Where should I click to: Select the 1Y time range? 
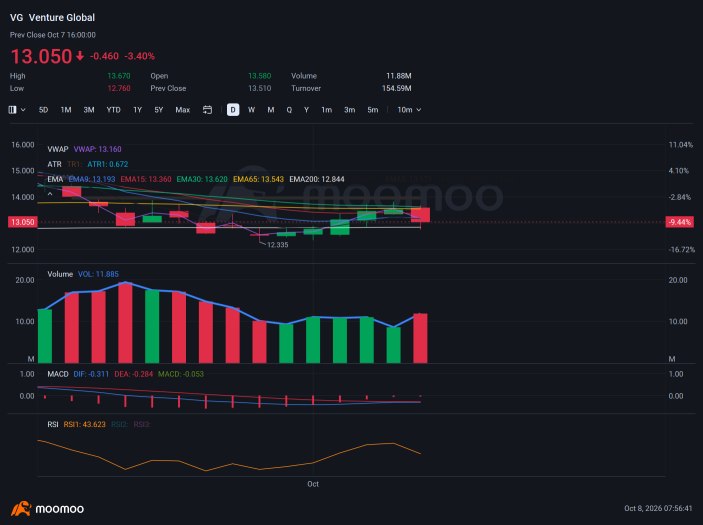(138, 110)
